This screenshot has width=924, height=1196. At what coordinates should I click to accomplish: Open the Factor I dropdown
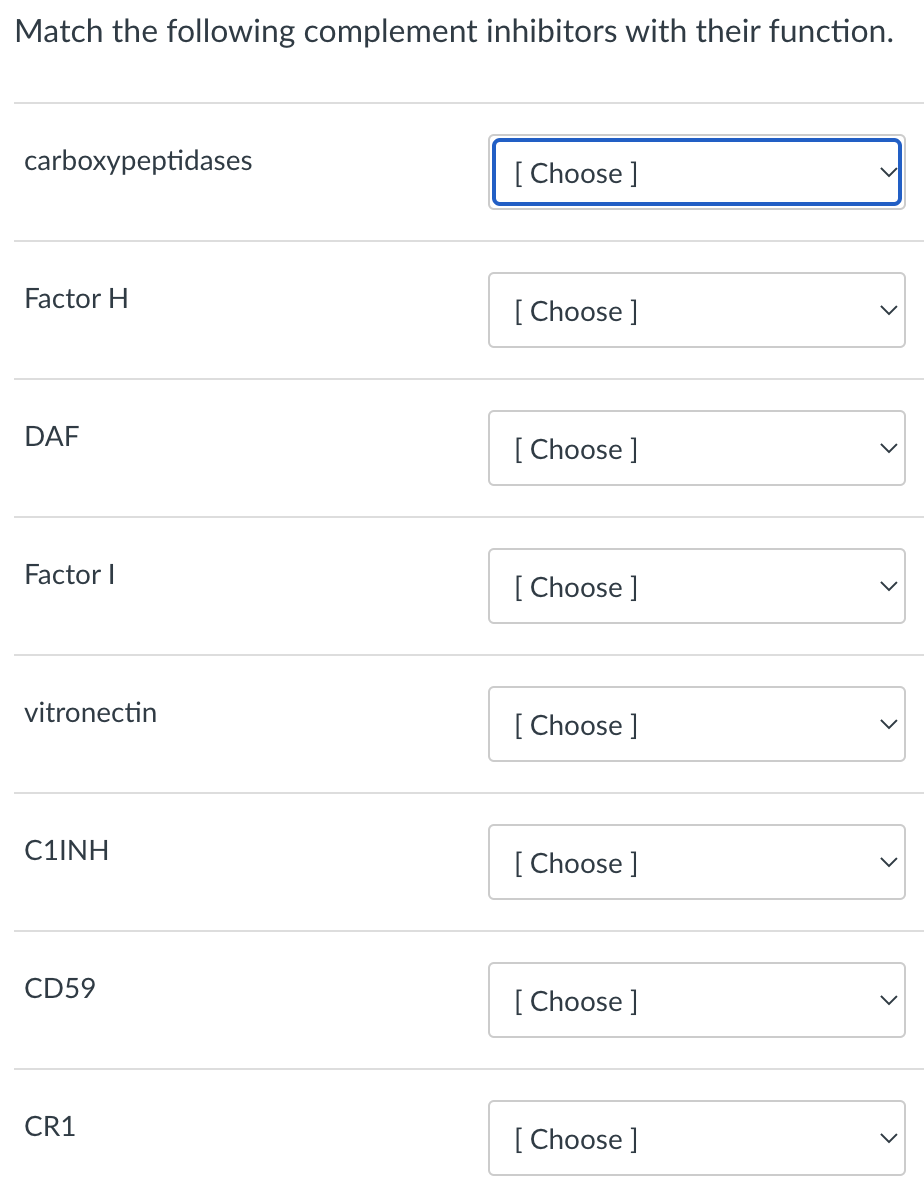point(697,586)
